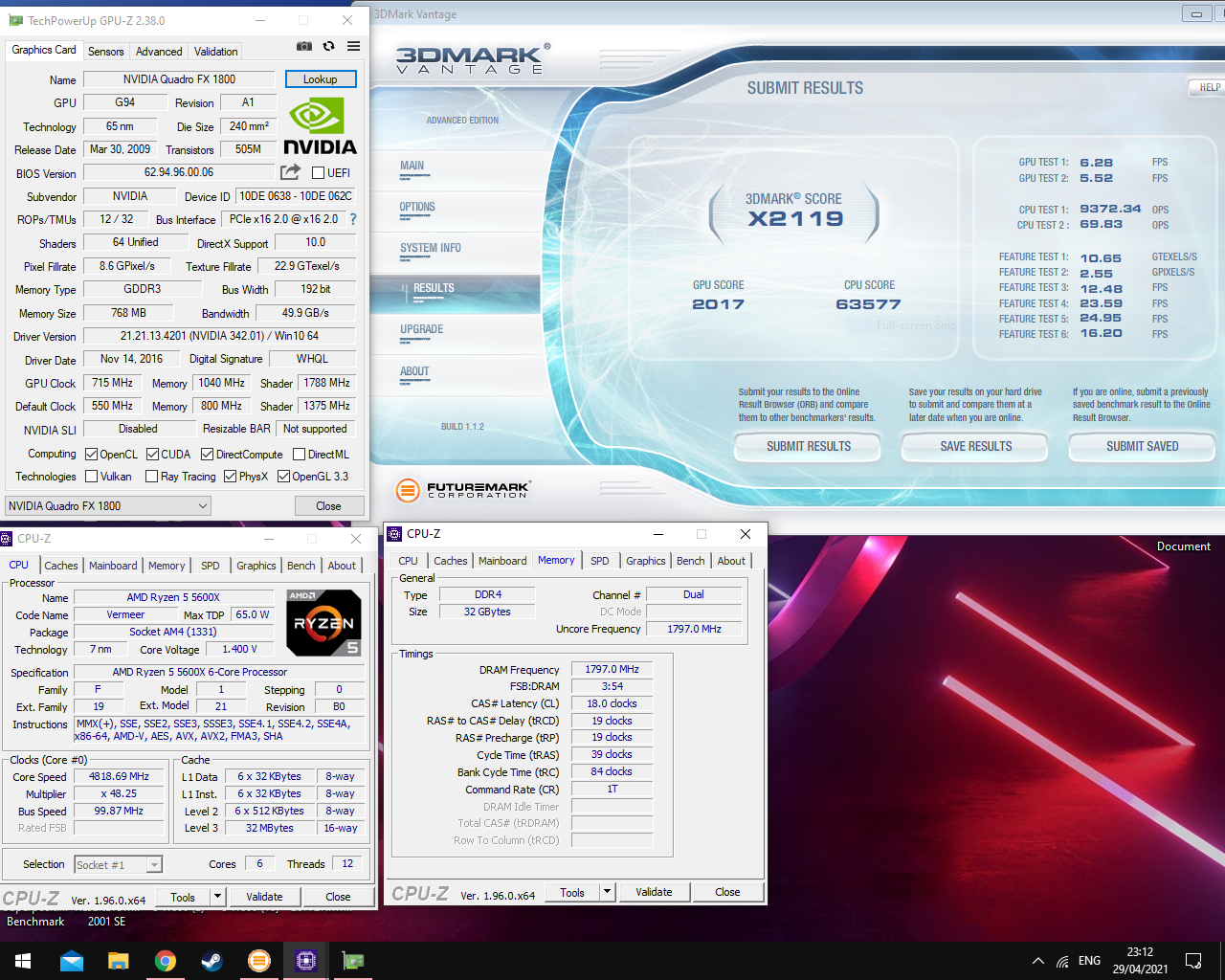The image size is (1225, 980).
Task: Click the Submit Saved button
Action: 1143,447
